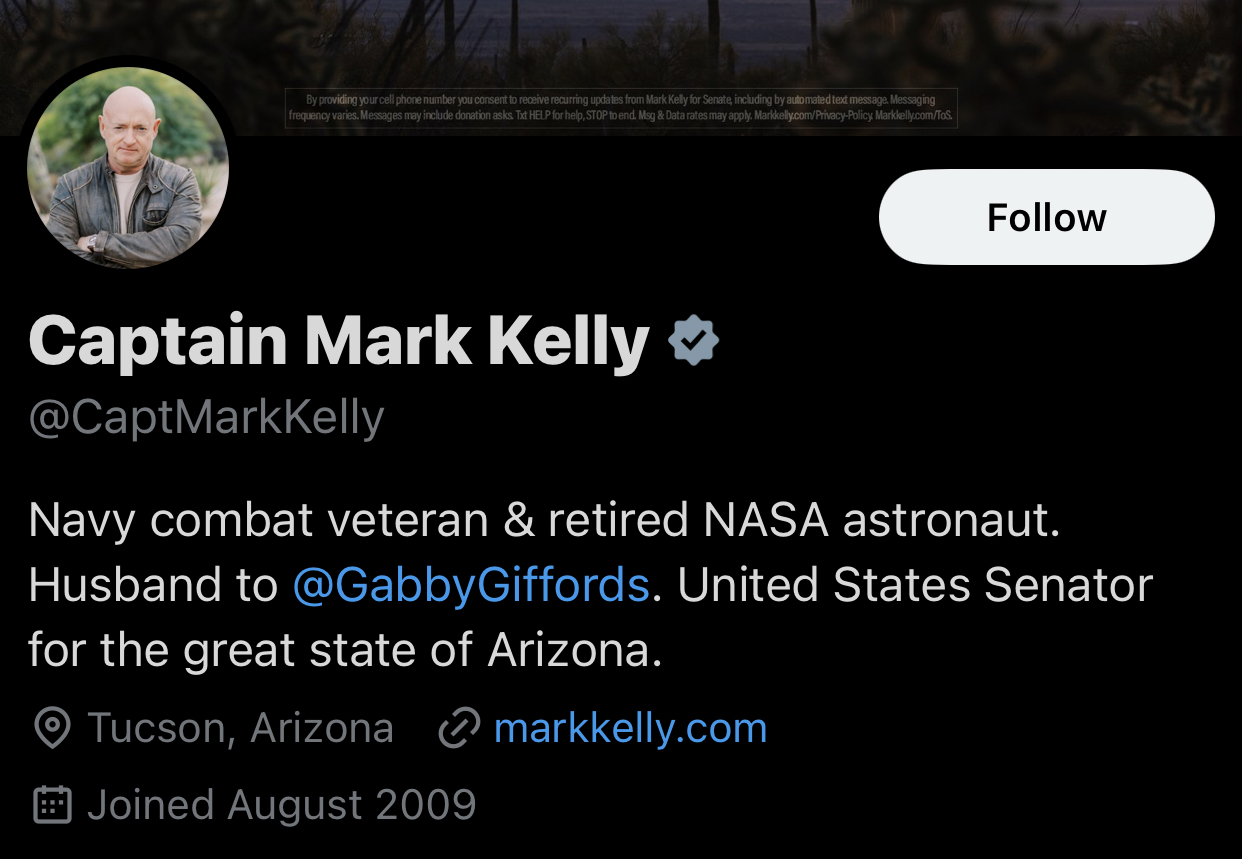Viewport: 1242px width, 859px height.
Task: Click the @CaptMarkKelly handle
Action: click(206, 418)
